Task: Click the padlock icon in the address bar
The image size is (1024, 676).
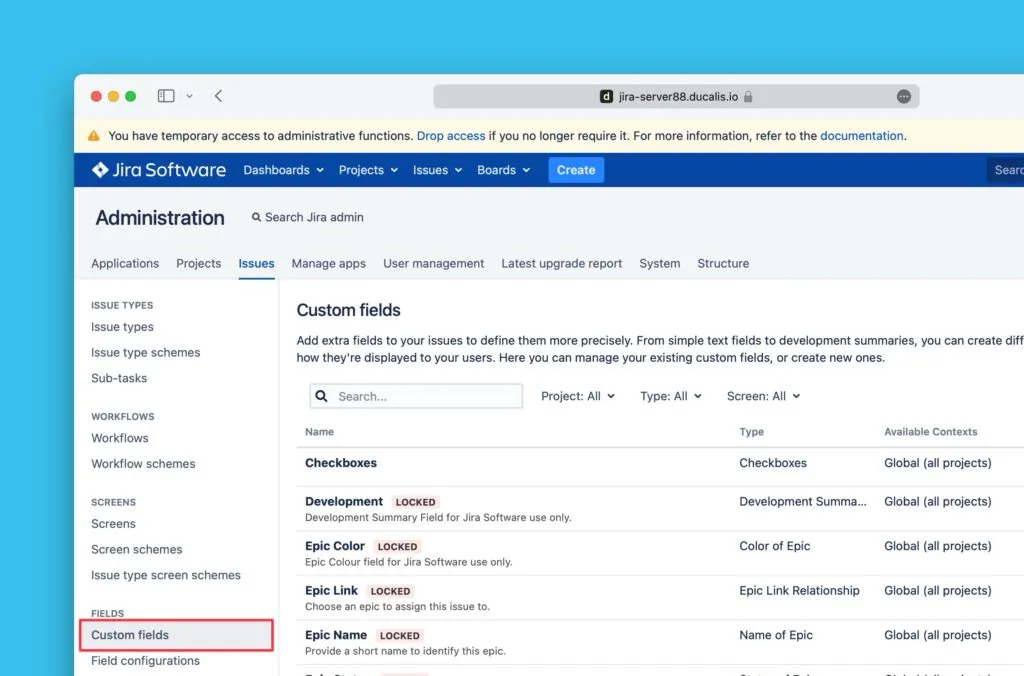Action: [748, 97]
